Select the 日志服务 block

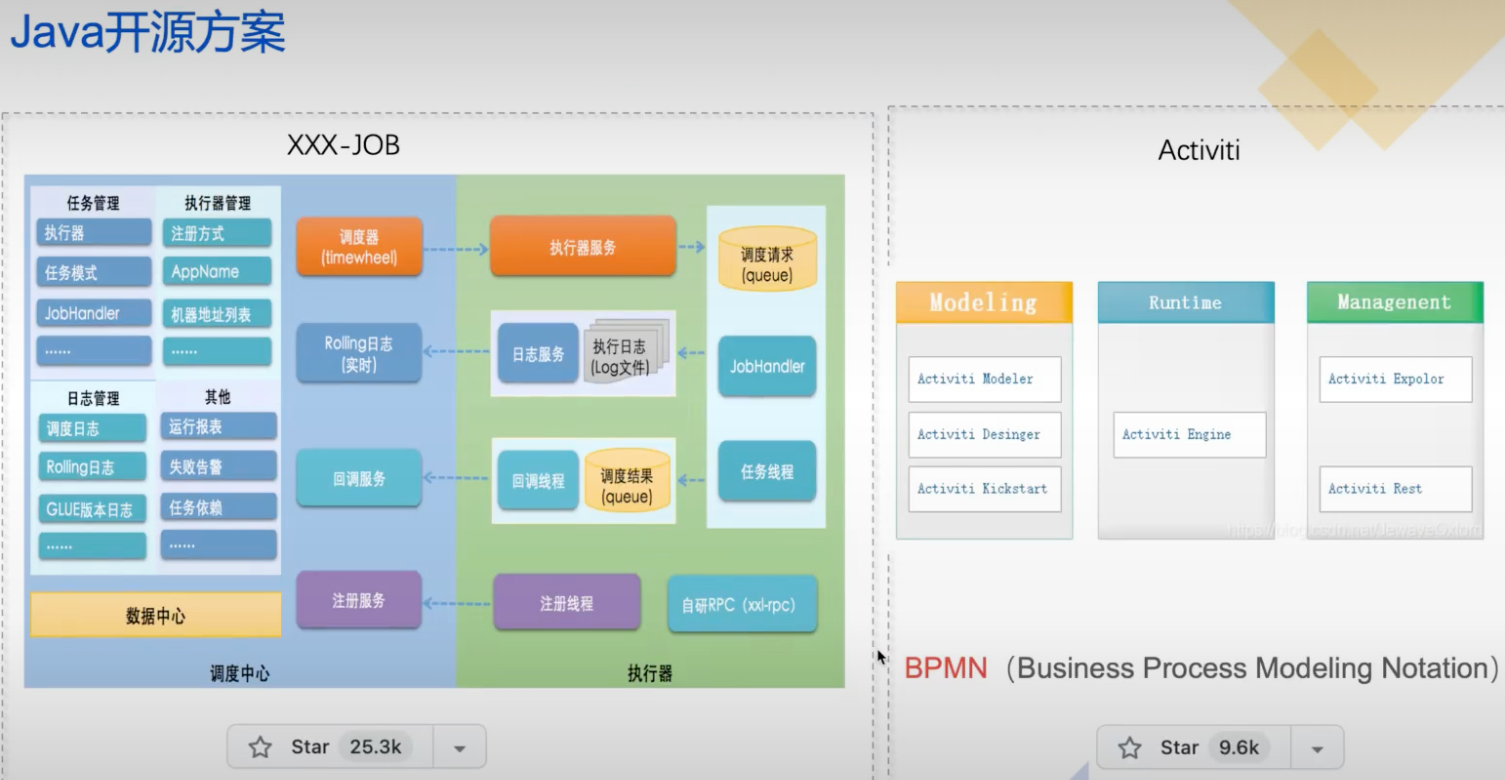click(x=538, y=353)
